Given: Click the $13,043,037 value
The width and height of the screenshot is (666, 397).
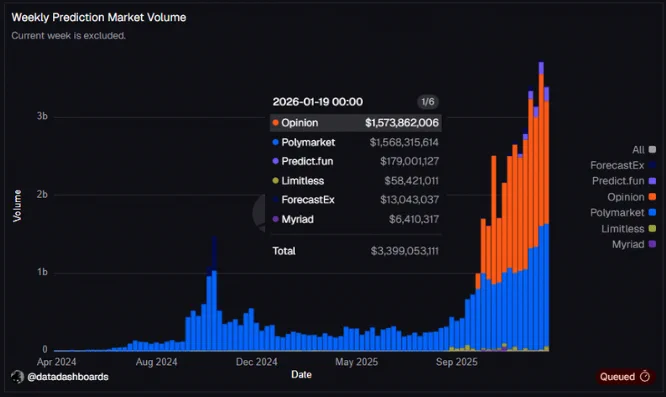Looking at the screenshot, I should pos(409,200).
